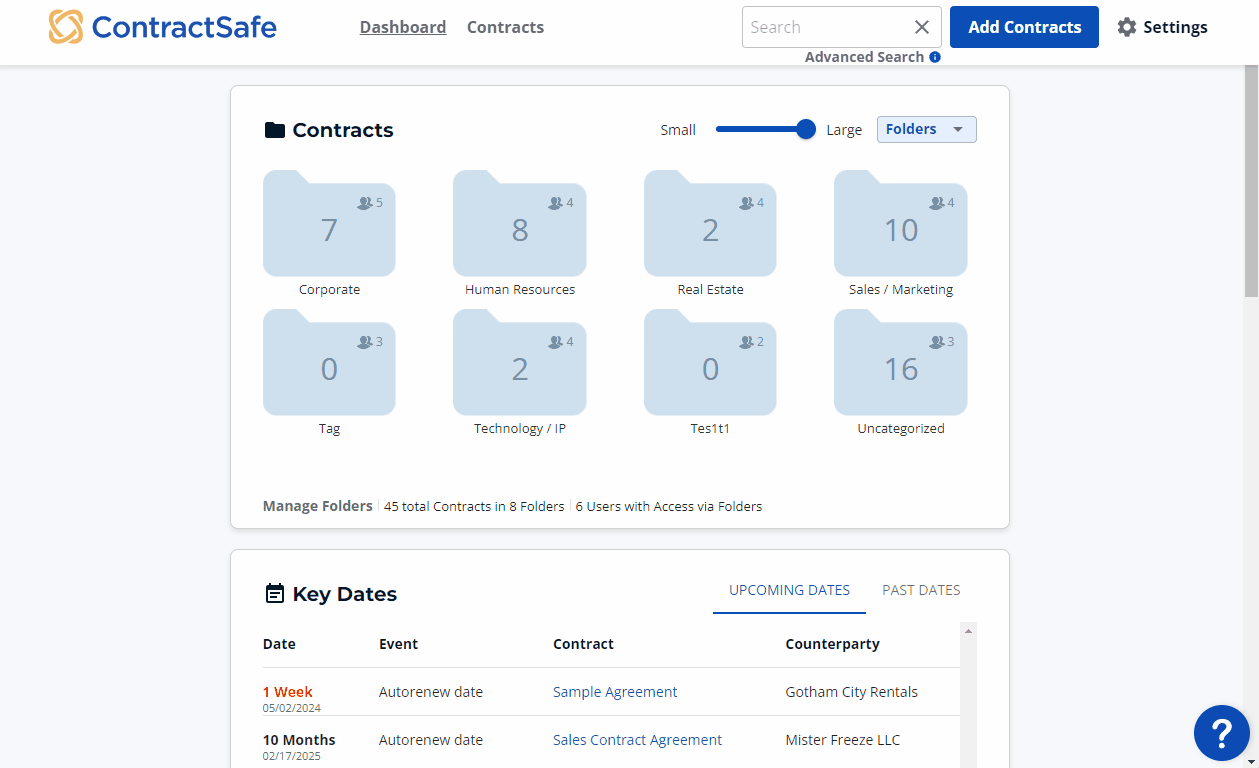This screenshot has height=768, width=1259.
Task: Click users icon on Uncategorized folder
Action: click(936, 342)
